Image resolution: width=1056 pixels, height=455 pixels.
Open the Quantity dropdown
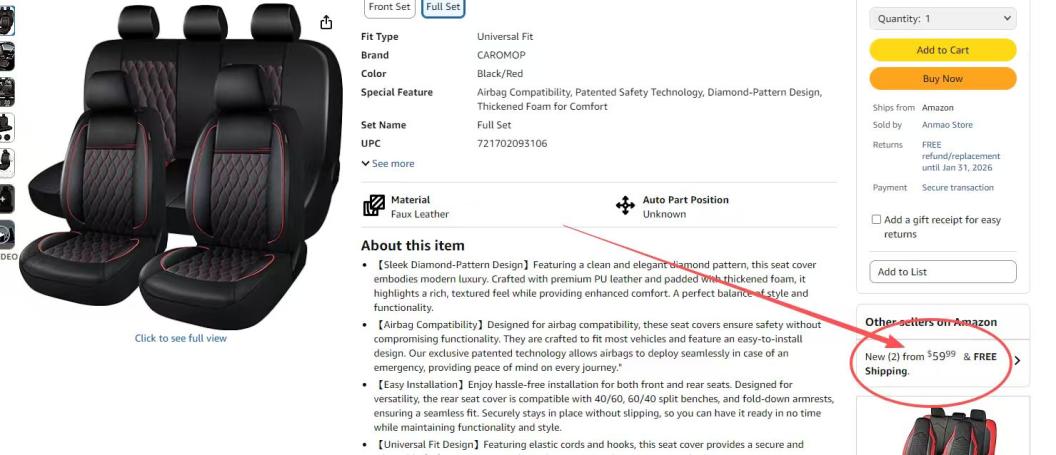(943, 19)
